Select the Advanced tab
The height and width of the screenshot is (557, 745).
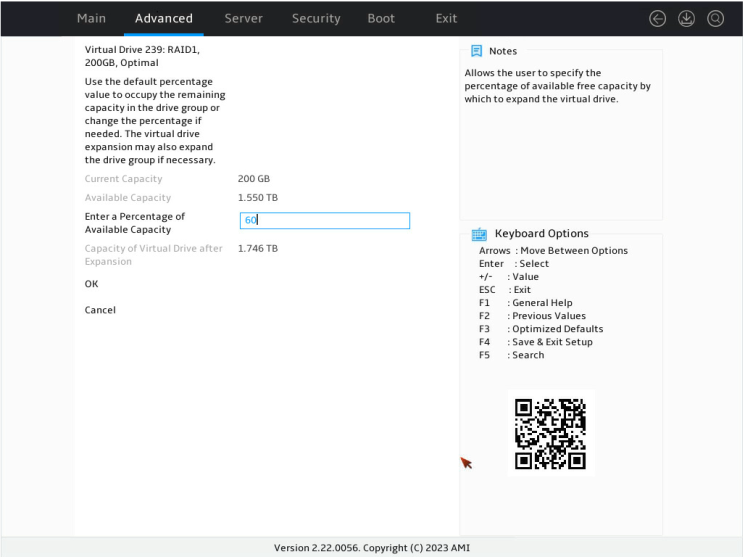(x=164, y=19)
